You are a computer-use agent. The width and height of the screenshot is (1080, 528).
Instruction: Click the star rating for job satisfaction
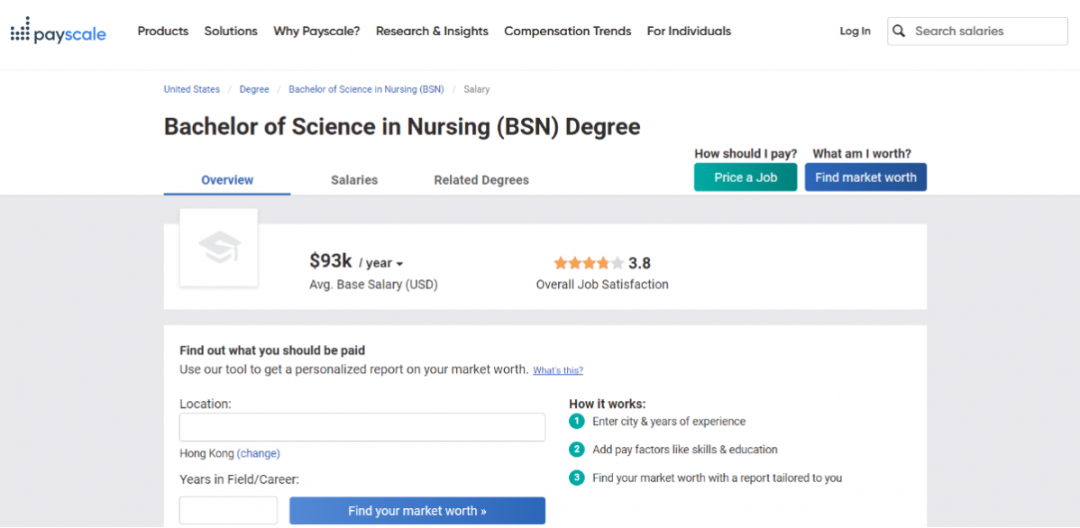pos(588,263)
